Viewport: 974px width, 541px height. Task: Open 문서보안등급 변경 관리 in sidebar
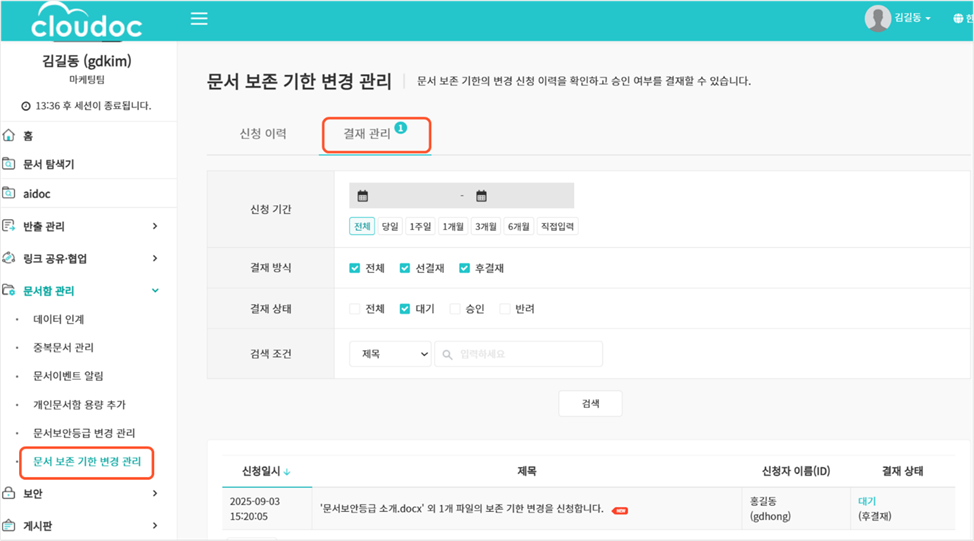84,433
